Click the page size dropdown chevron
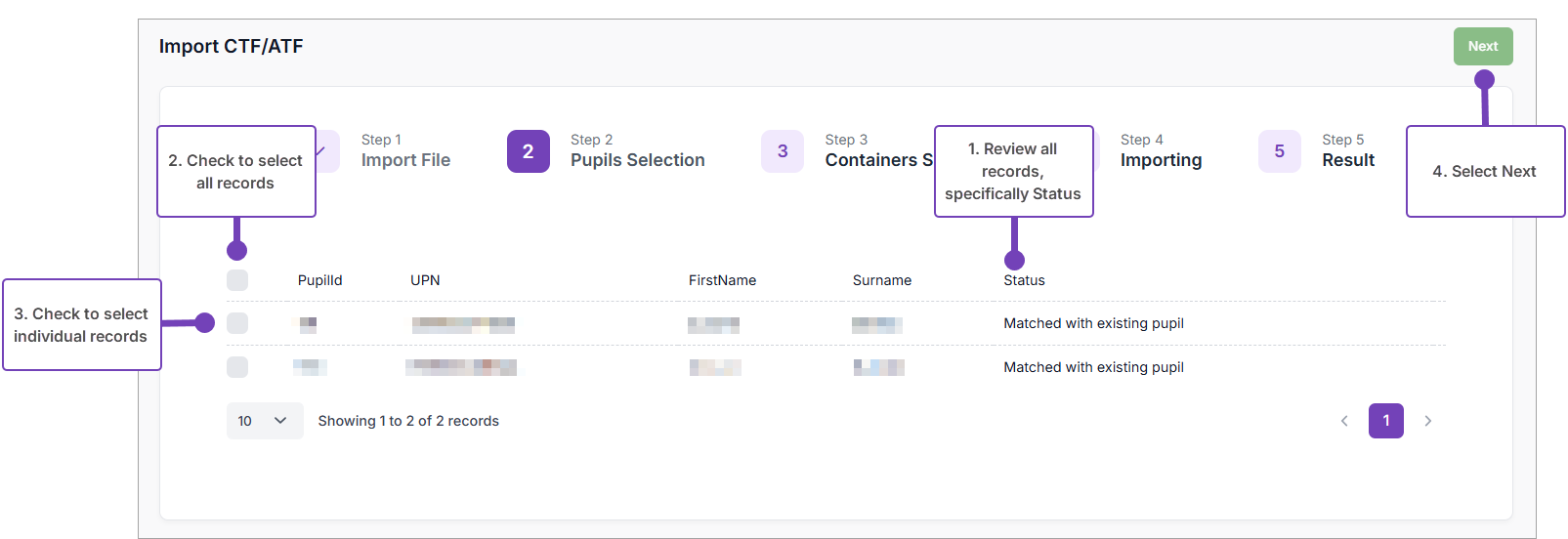The image size is (1568, 539). tap(280, 421)
